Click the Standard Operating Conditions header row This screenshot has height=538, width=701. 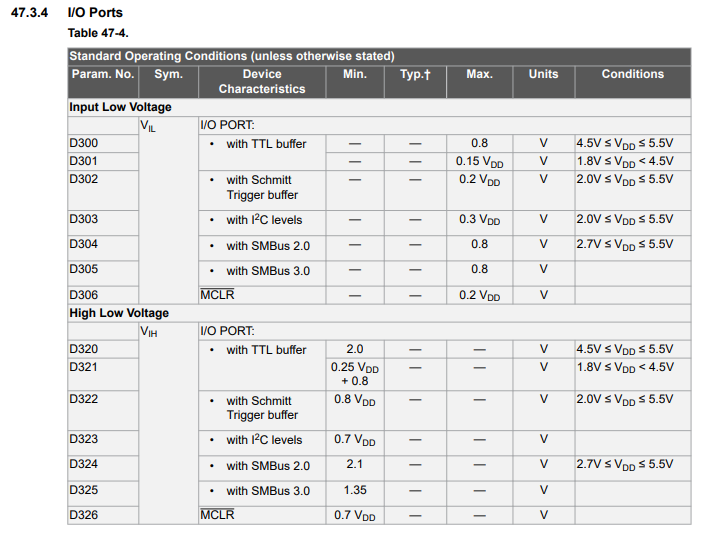[x=379, y=56]
